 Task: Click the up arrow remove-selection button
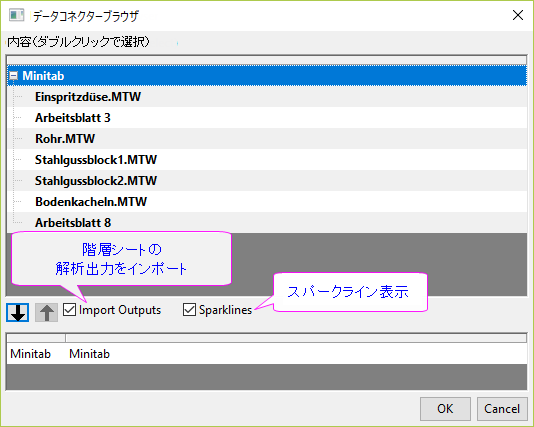click(47, 312)
